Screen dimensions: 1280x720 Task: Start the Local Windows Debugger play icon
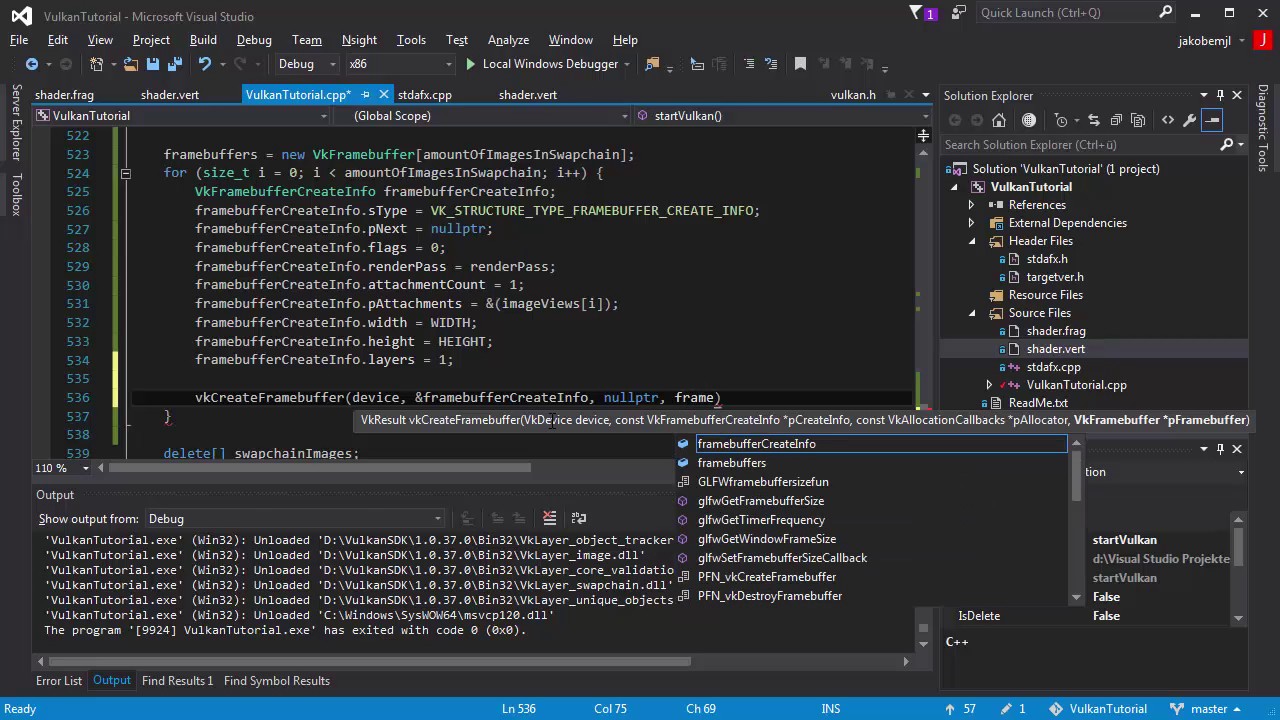pos(470,64)
